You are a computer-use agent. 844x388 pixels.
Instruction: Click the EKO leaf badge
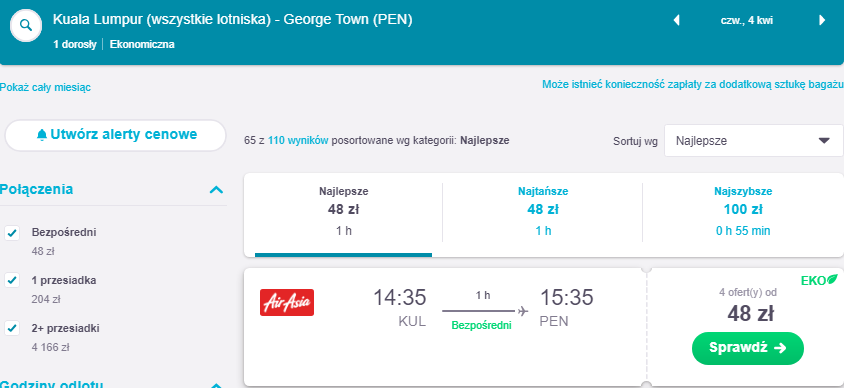tap(819, 280)
